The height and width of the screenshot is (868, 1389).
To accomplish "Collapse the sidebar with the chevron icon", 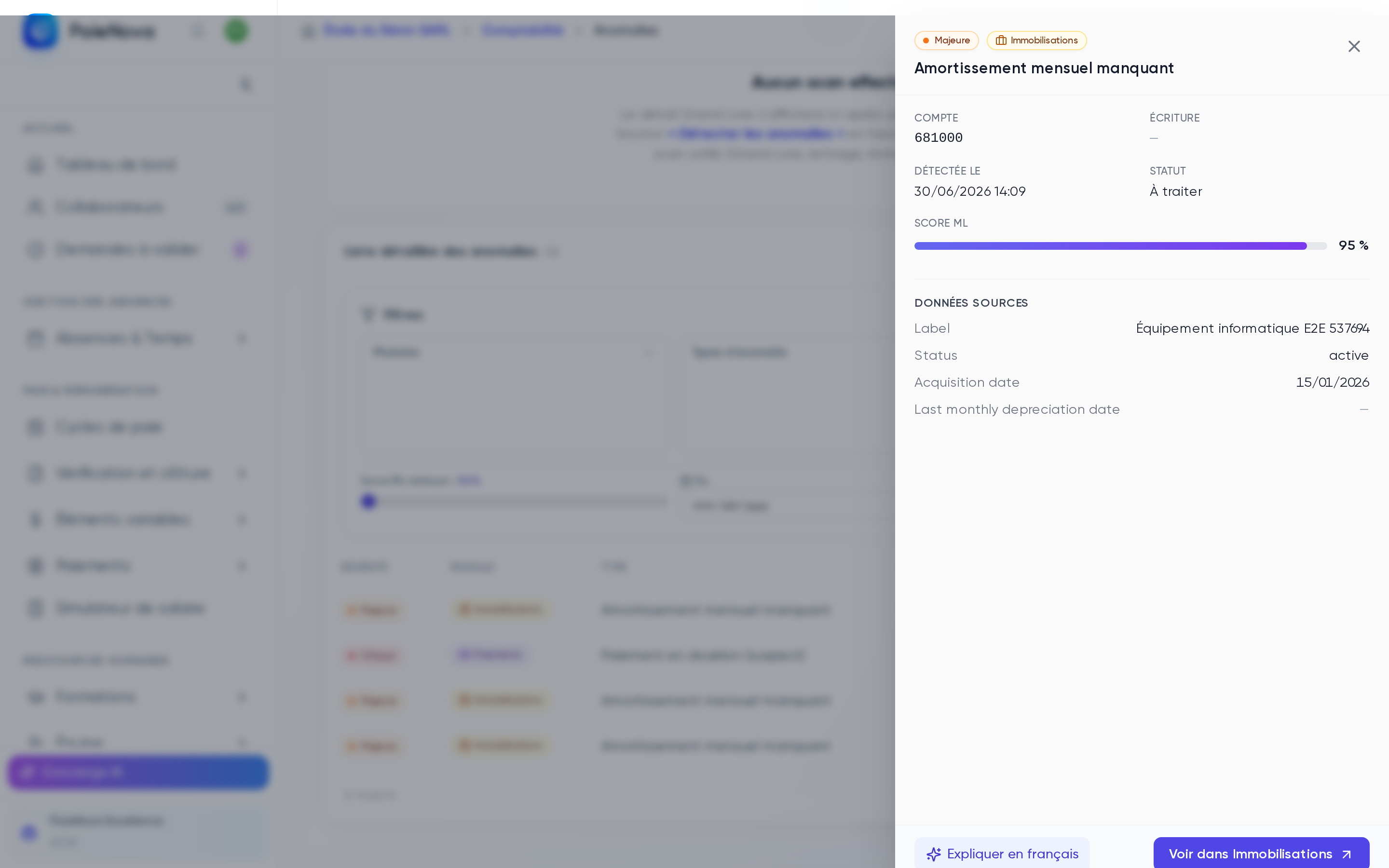I will [245, 85].
